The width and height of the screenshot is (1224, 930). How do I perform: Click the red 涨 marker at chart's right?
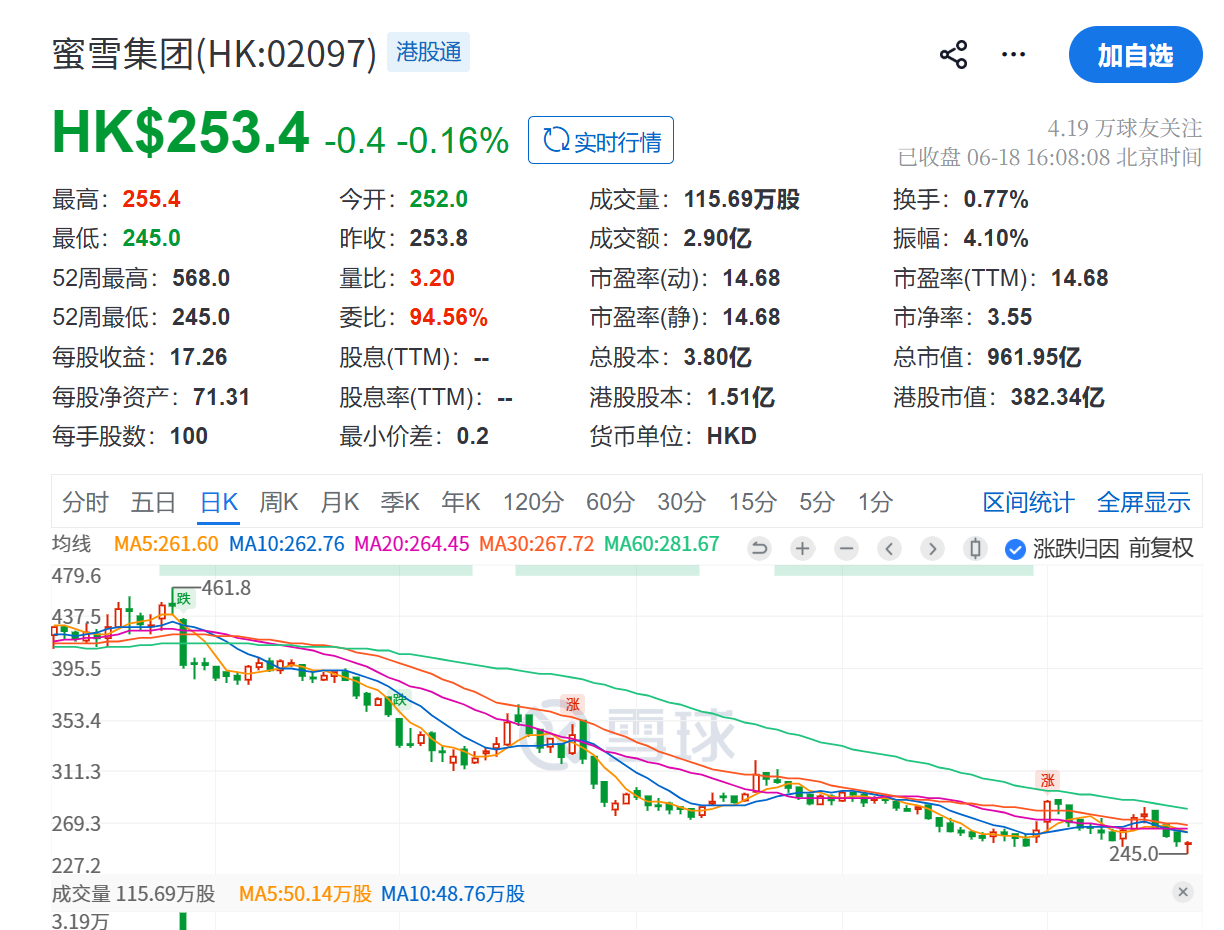pos(1047,781)
